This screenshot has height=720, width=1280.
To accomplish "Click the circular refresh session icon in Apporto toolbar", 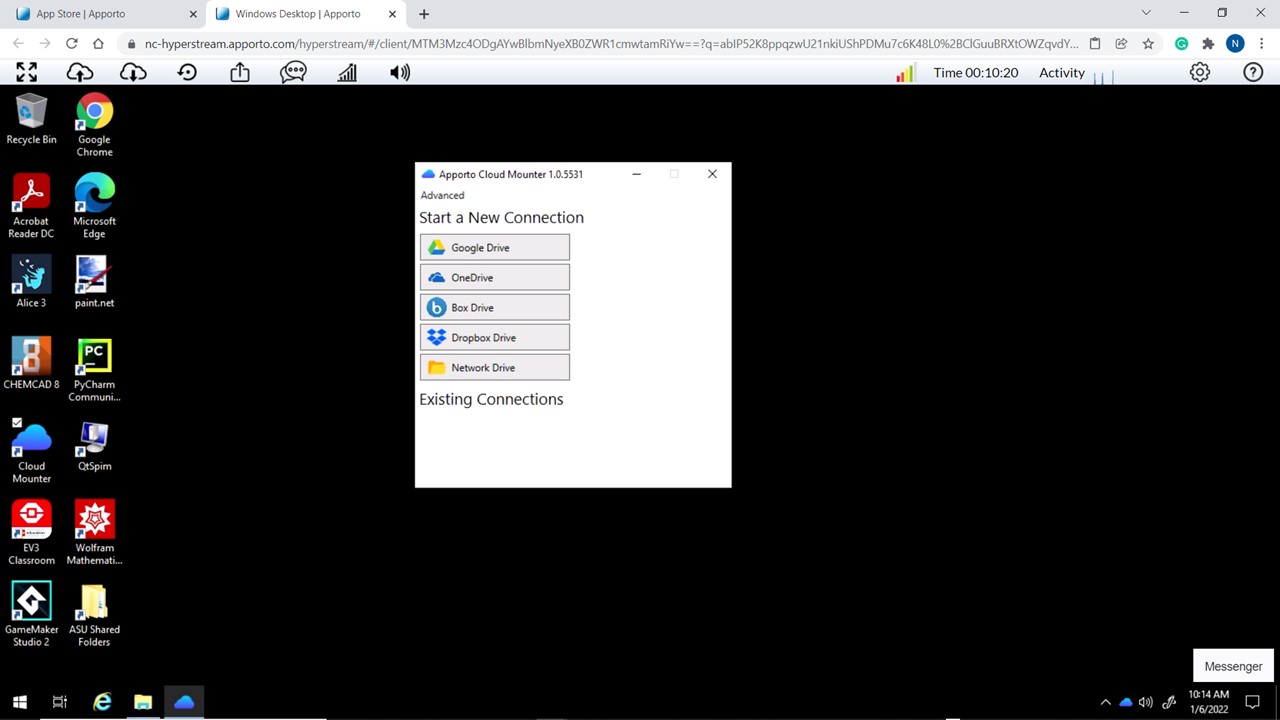I will (x=187, y=72).
